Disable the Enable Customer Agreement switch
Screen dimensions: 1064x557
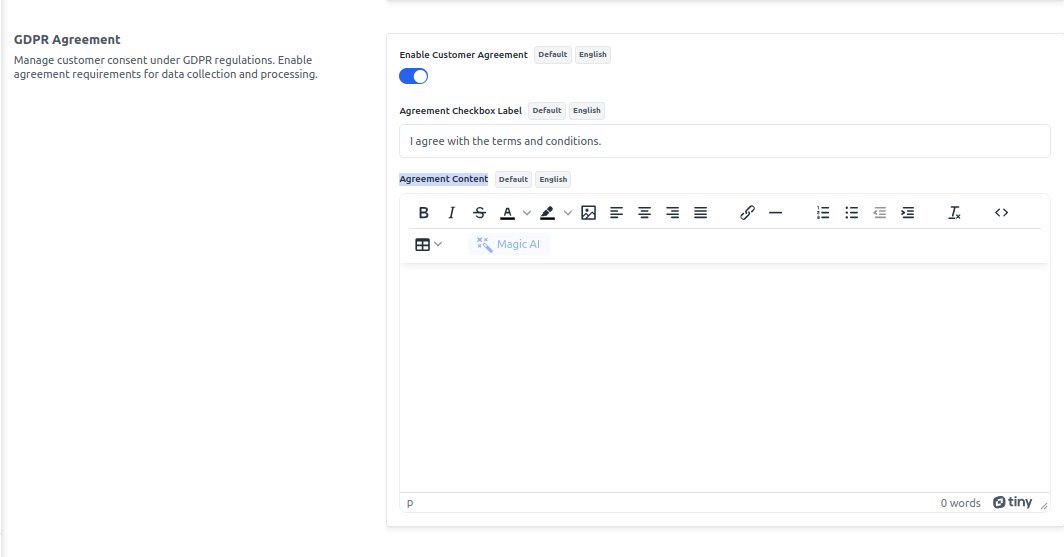pyautogui.click(x=413, y=76)
